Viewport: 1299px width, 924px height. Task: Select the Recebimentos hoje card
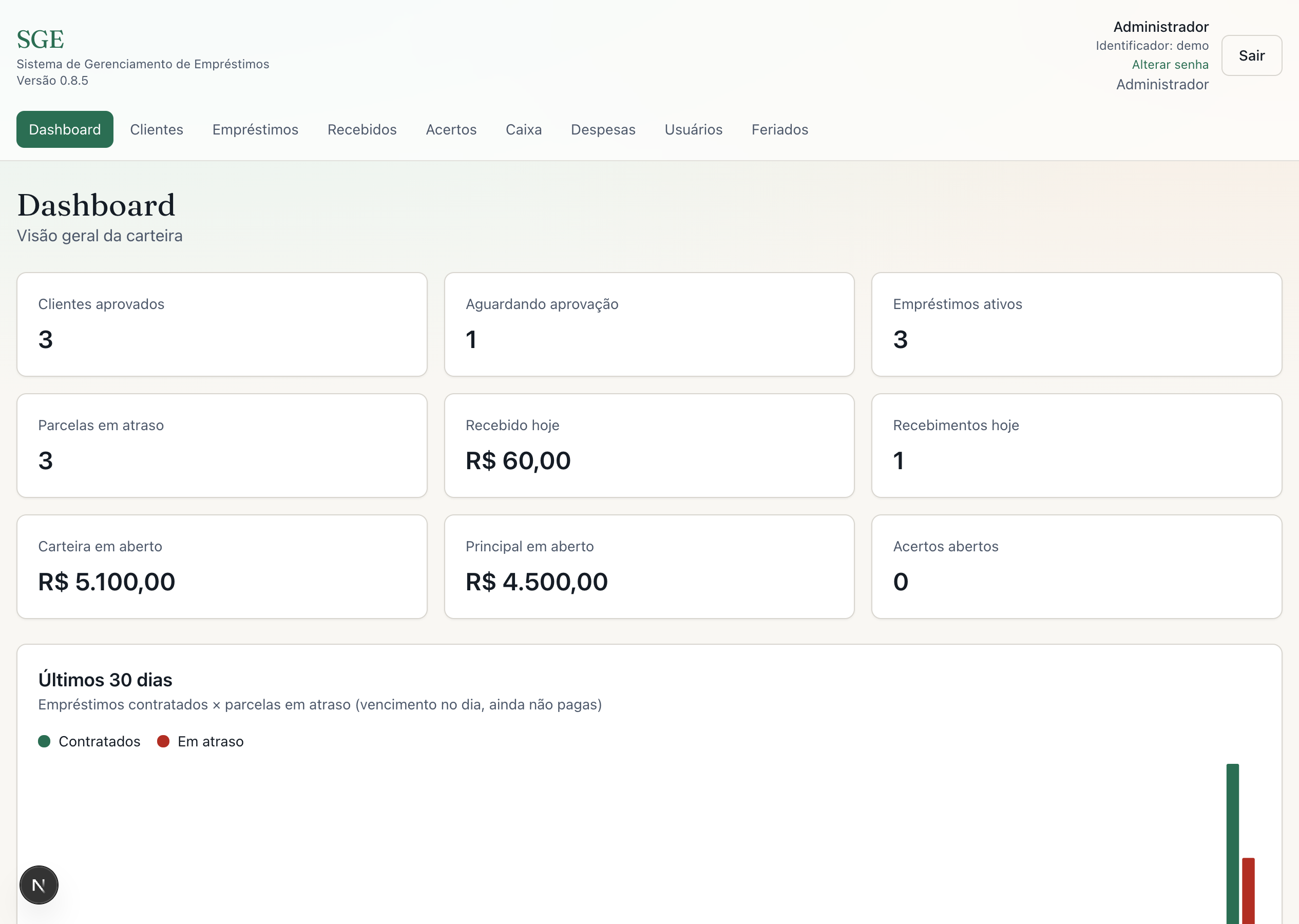(1077, 446)
